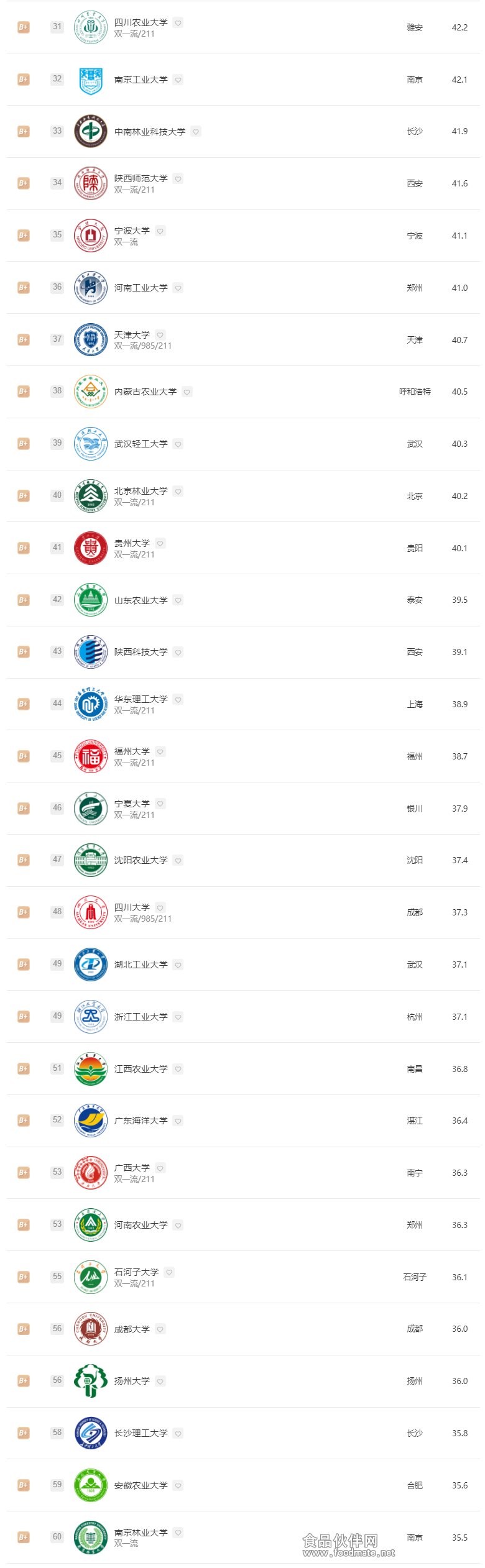Open the 陕西师范大学 university link
Screen dimensions: 485x1568
(x=141, y=178)
